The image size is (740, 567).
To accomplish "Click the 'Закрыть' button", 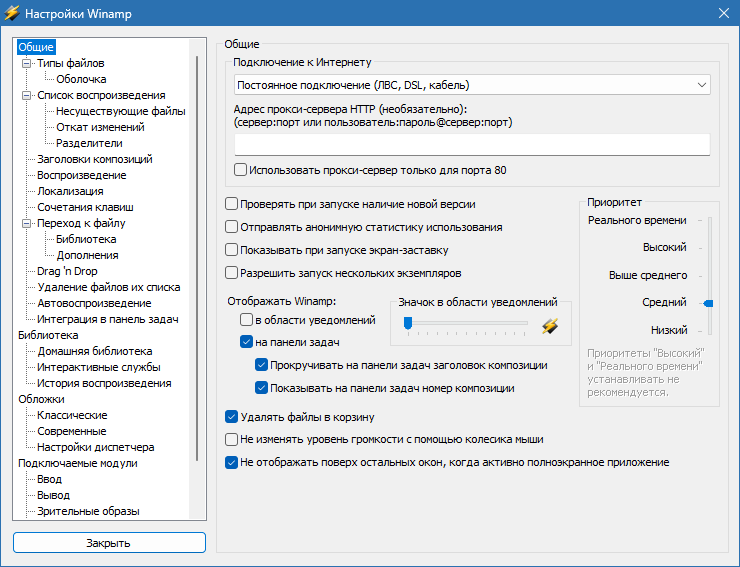I will tap(109, 543).
